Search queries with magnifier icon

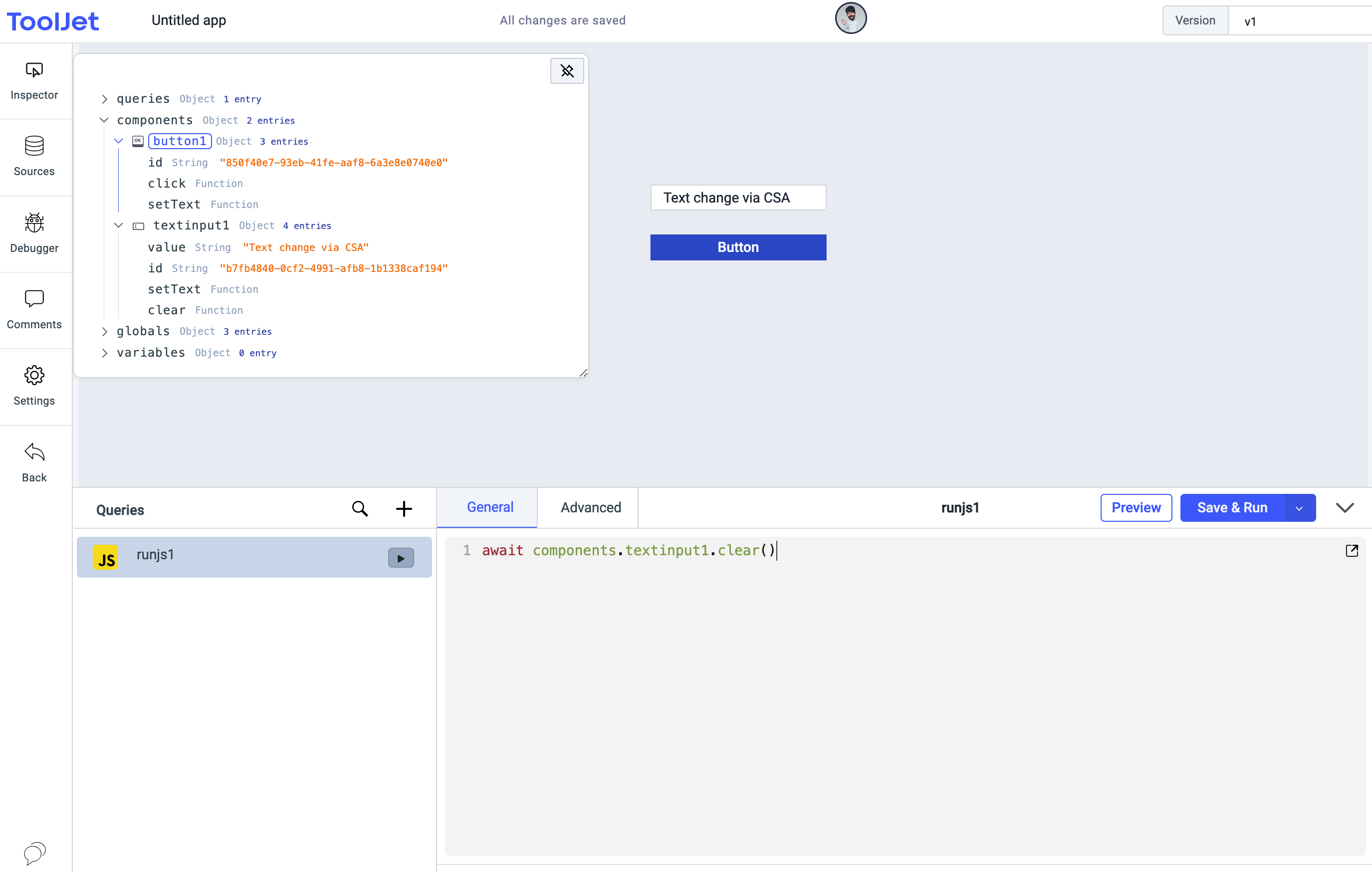(360, 509)
